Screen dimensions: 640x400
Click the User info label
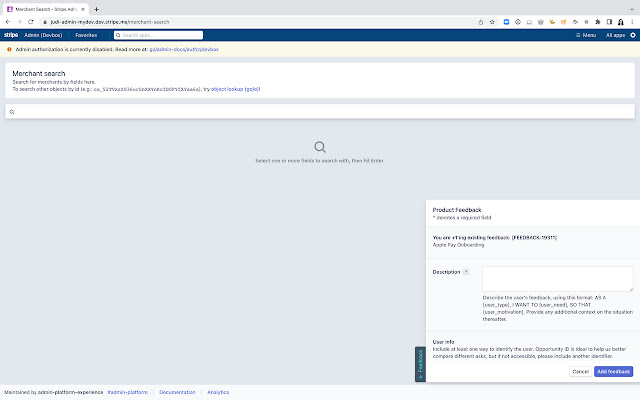tap(443, 342)
